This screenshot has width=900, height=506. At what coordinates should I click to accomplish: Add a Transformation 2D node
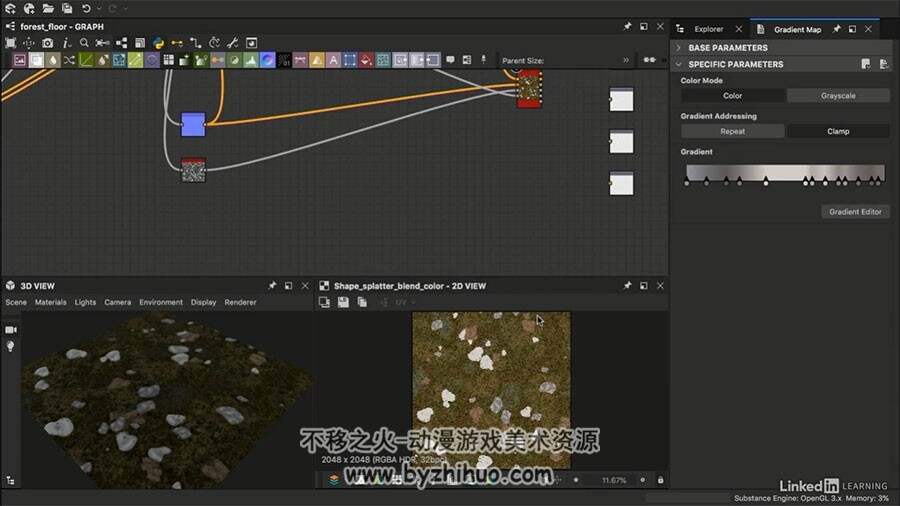tap(350, 60)
